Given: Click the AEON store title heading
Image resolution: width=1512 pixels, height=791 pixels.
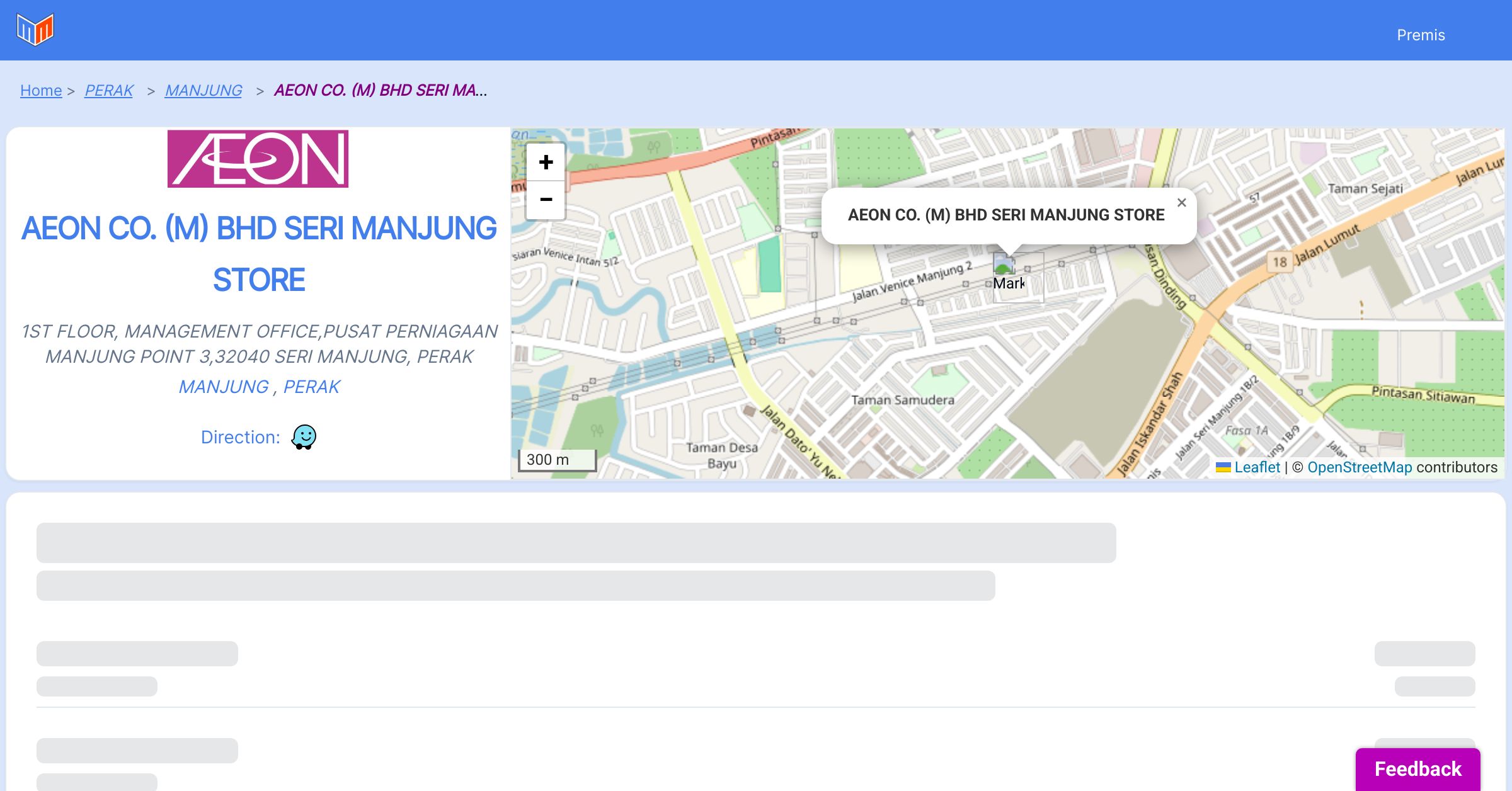Looking at the screenshot, I should [x=259, y=254].
